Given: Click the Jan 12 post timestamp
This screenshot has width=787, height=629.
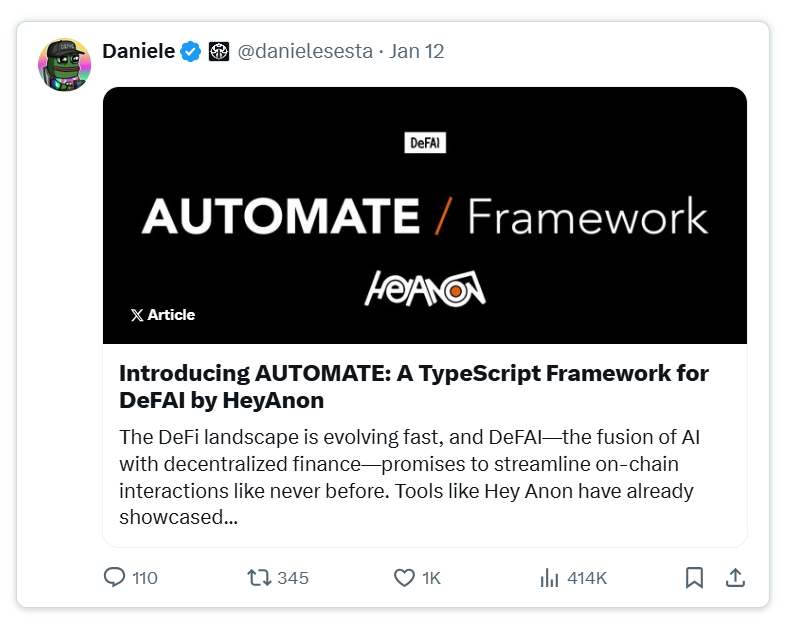Looking at the screenshot, I should click(417, 51).
